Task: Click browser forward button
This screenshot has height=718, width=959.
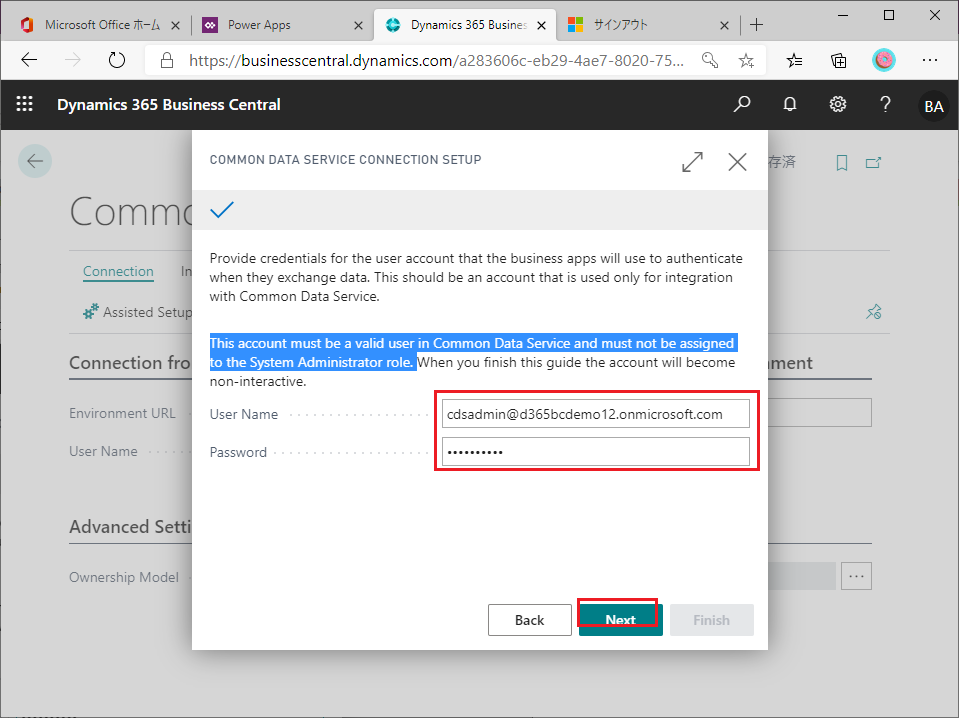Action: (x=73, y=60)
